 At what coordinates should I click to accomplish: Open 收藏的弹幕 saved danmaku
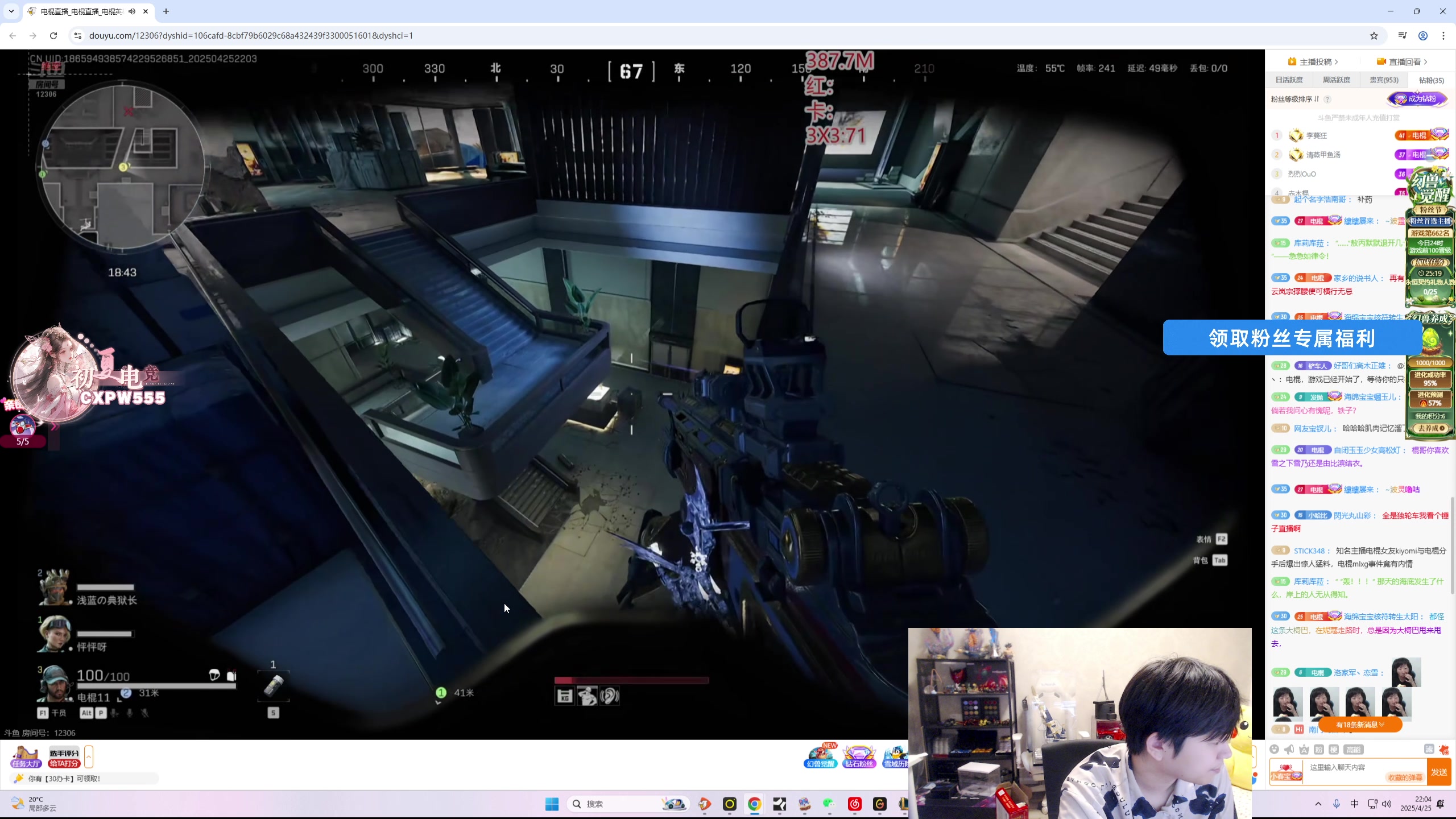pos(1404,777)
